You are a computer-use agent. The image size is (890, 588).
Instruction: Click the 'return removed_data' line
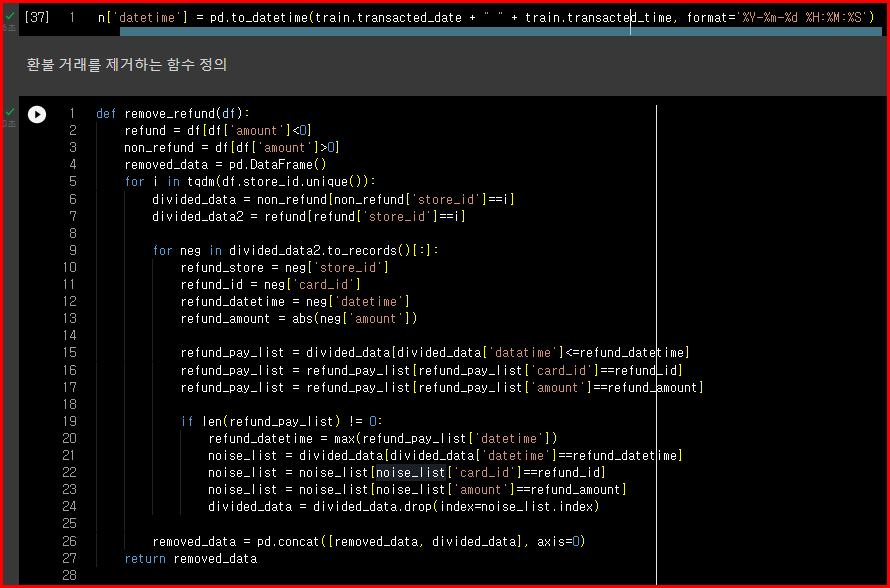[191, 558]
